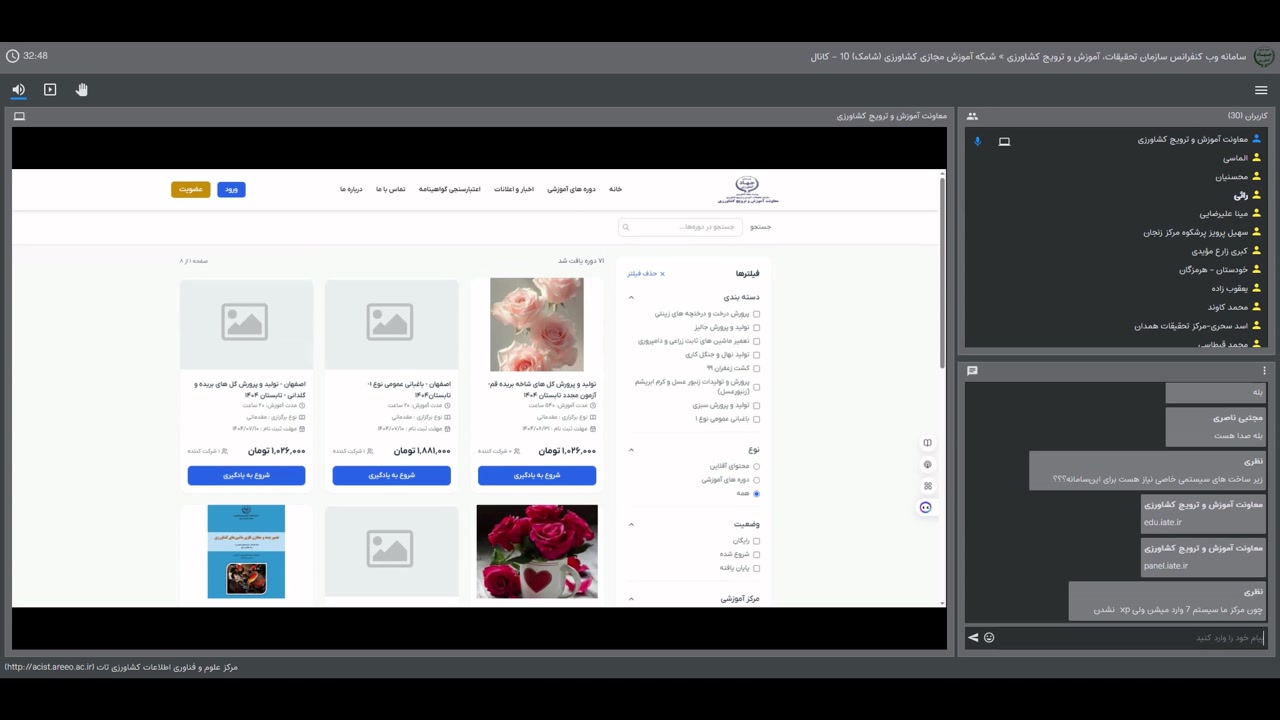This screenshot has height=720, width=1280.
Task: Open the pink roses course thumbnail
Action: coord(537,324)
